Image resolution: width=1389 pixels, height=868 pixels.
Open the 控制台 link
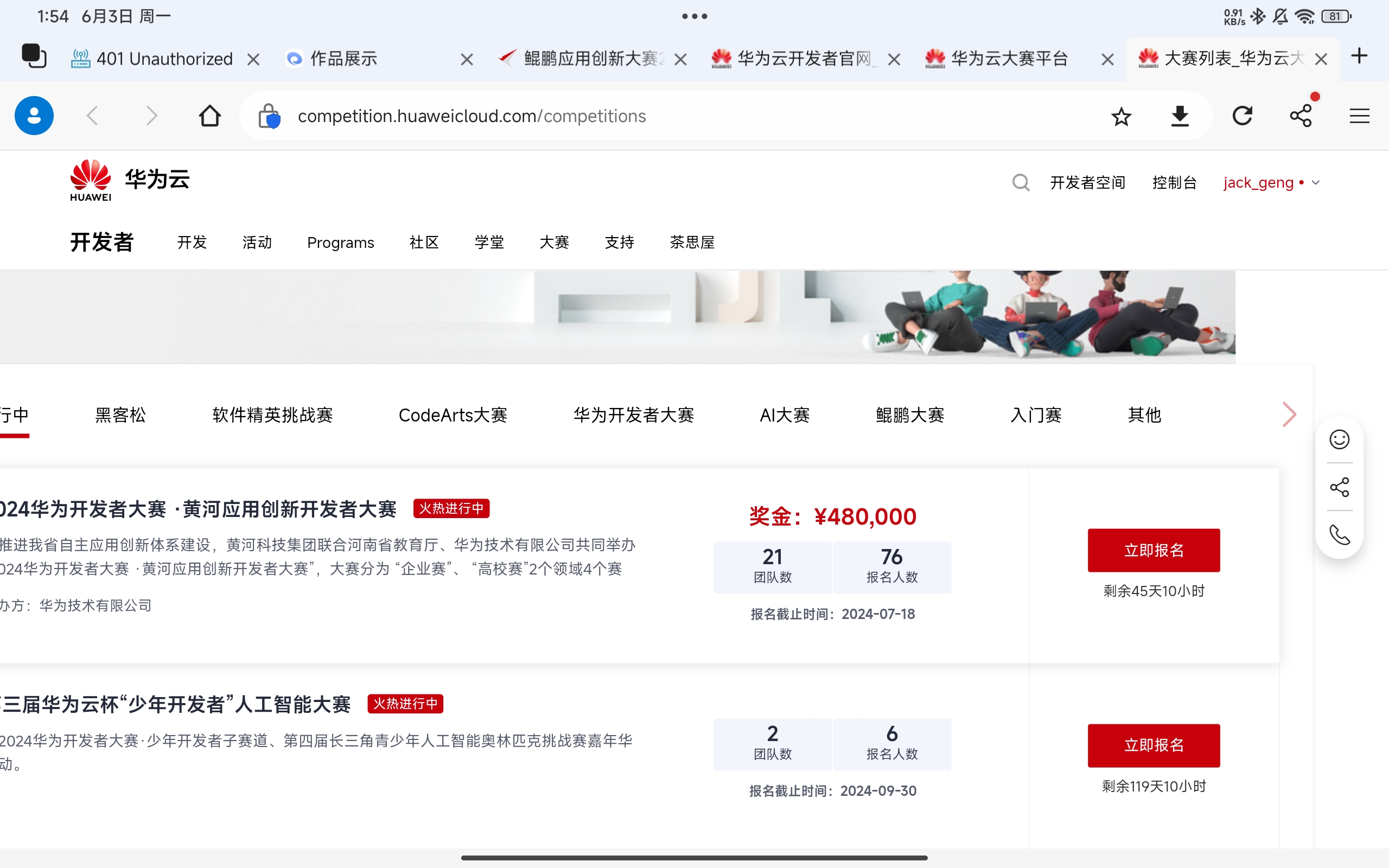click(x=1175, y=183)
